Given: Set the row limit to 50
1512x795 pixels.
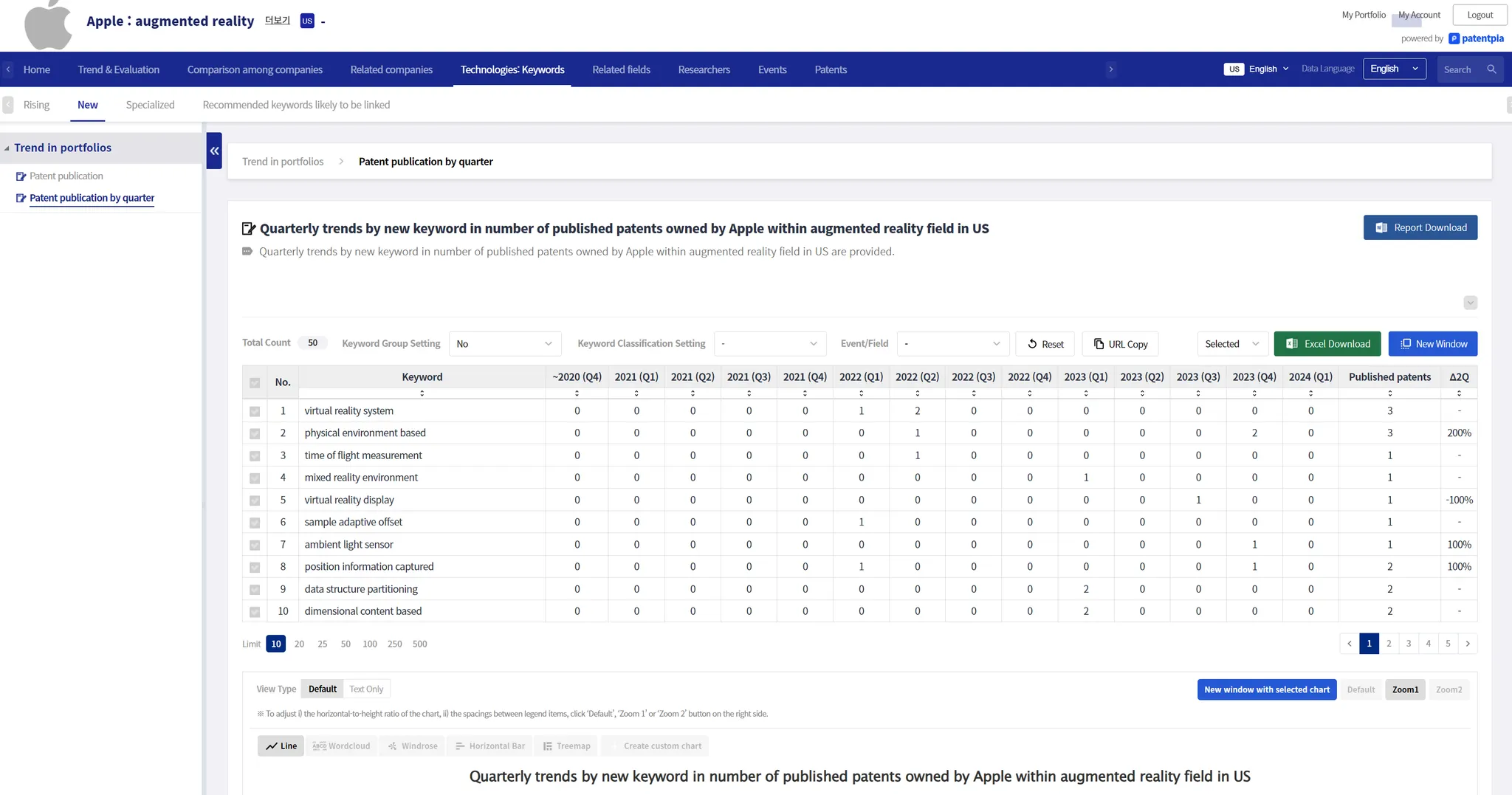Looking at the screenshot, I should [346, 644].
